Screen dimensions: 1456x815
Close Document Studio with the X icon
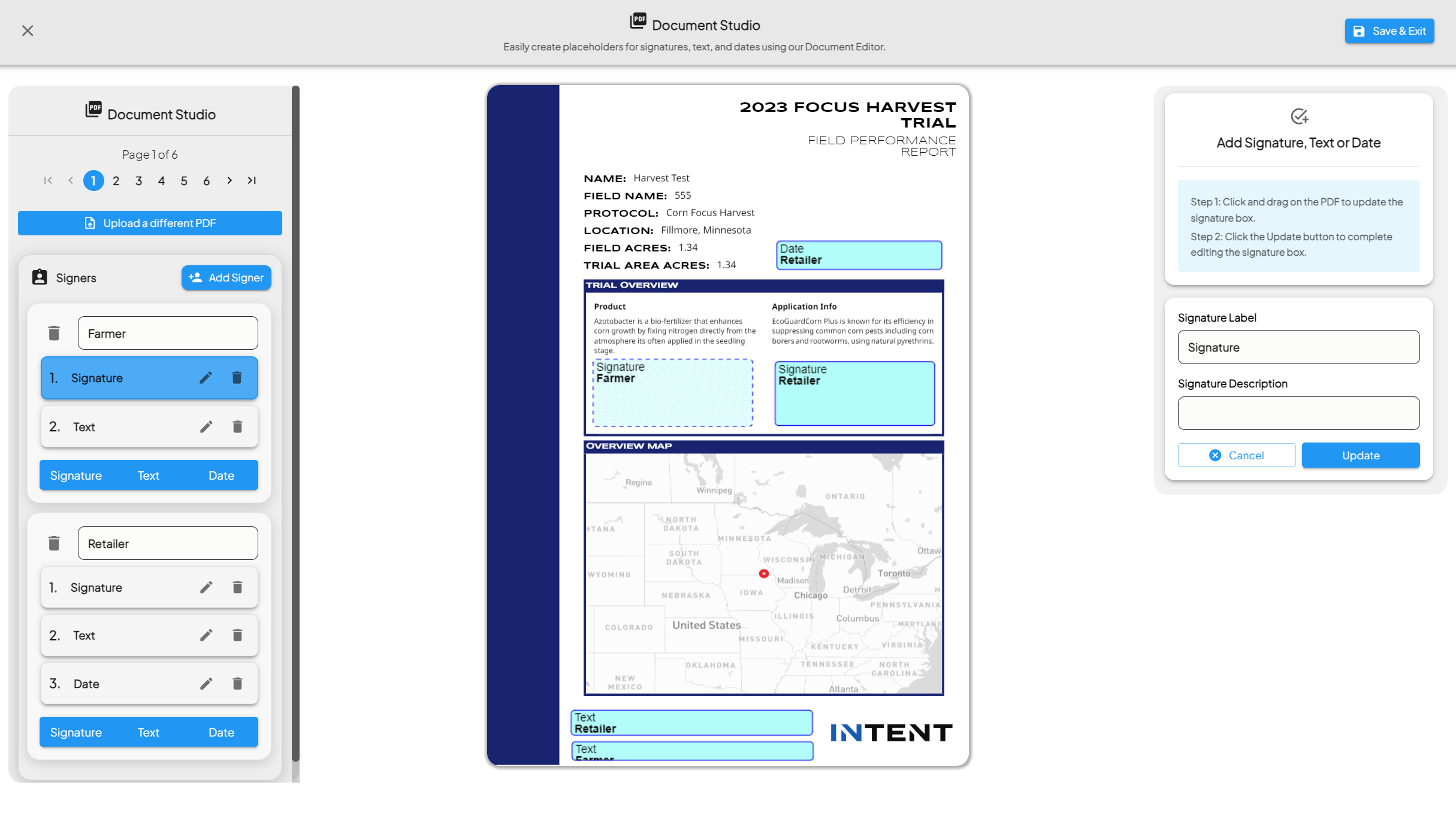[x=28, y=31]
